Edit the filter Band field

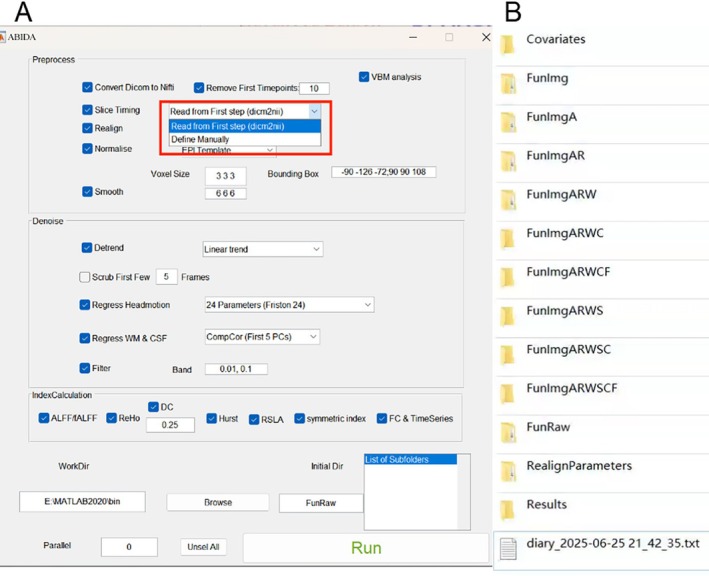tap(236, 369)
